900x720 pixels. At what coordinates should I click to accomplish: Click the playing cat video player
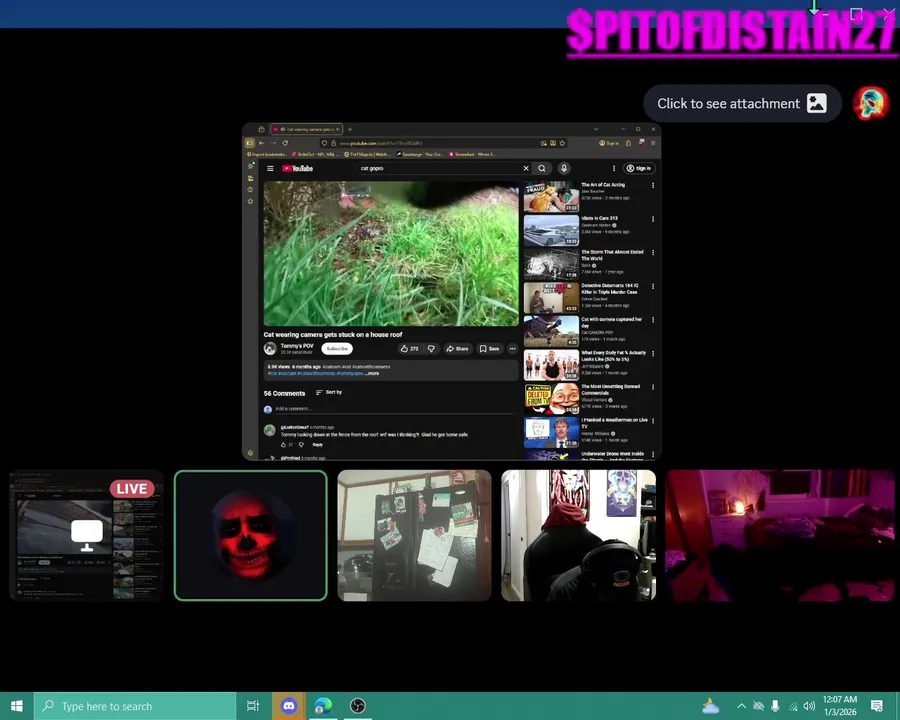pos(391,254)
